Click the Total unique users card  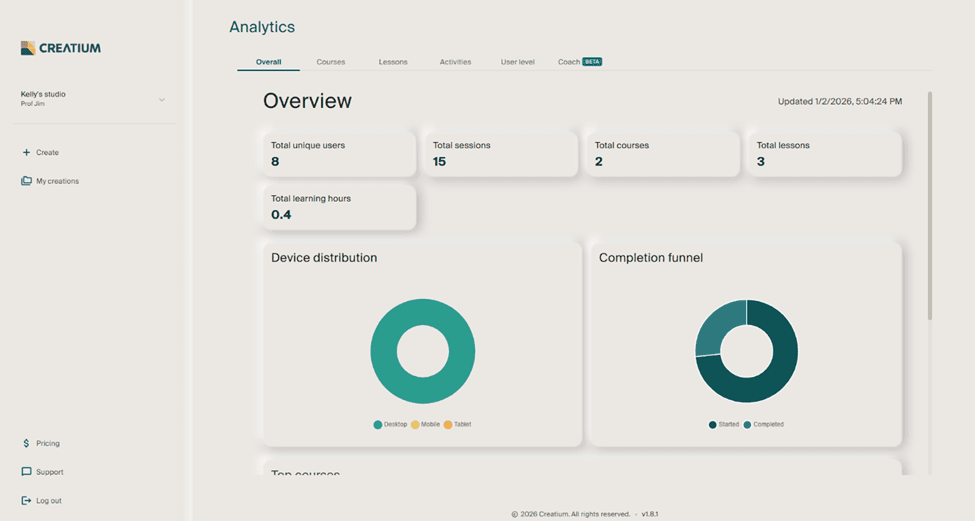click(x=339, y=154)
